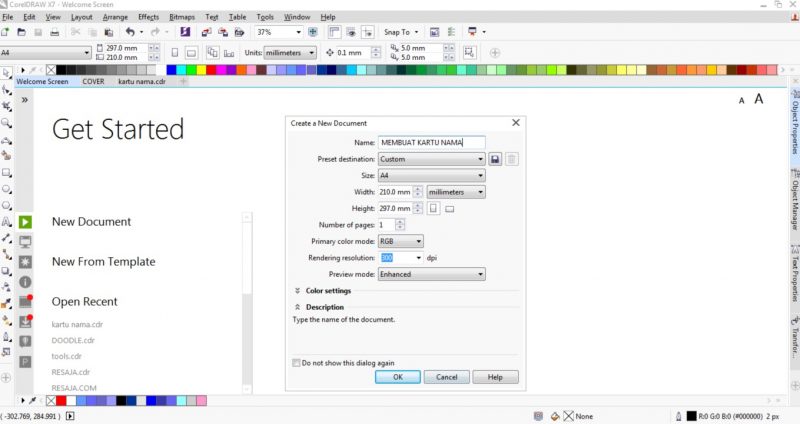Click the Number of pages field

[386, 225]
